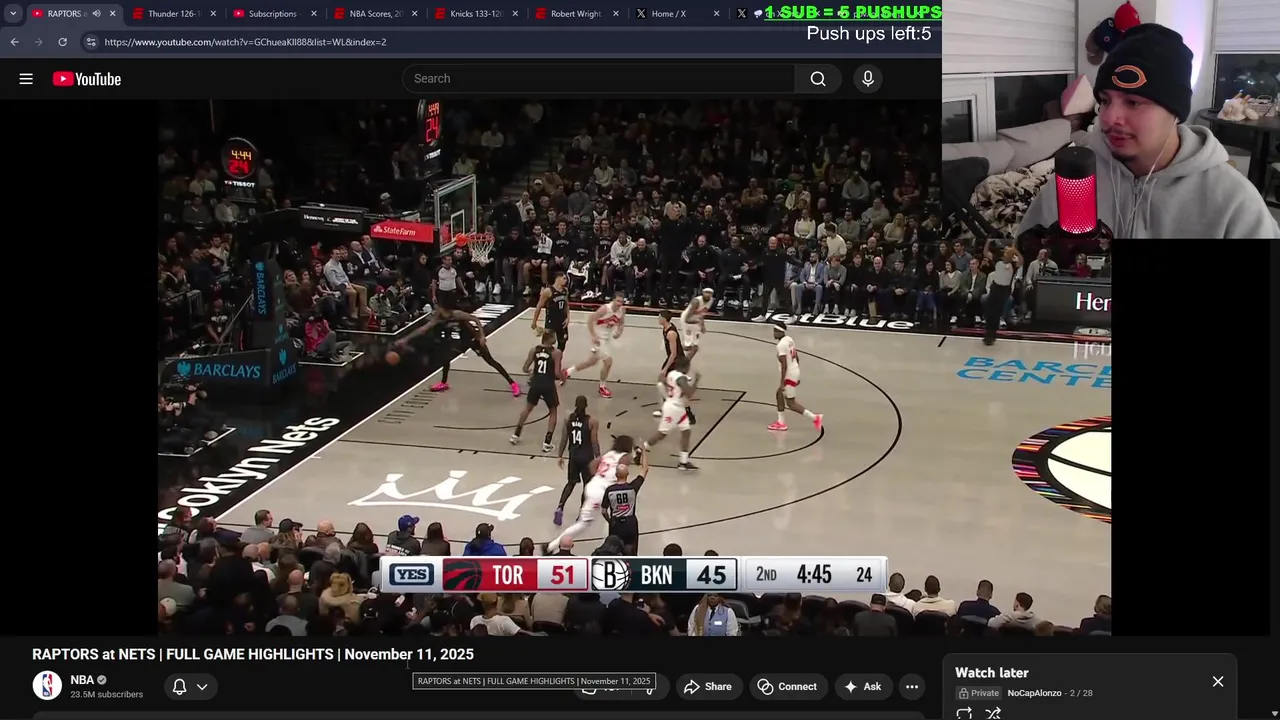Image resolution: width=1280 pixels, height=720 pixels.
Task: Close the NBA Scores tab
Action: tap(415, 14)
